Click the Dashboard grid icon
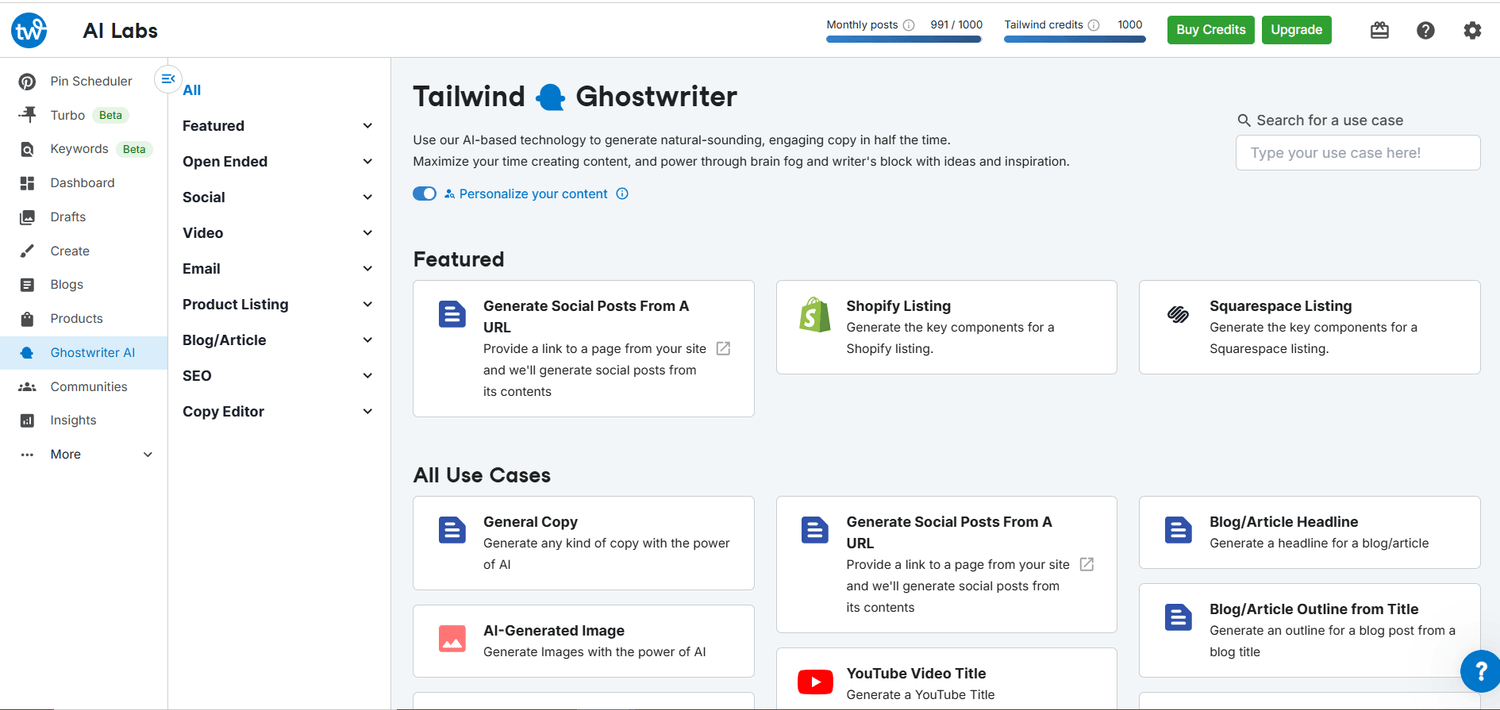This screenshot has width=1500, height=710. (x=28, y=183)
